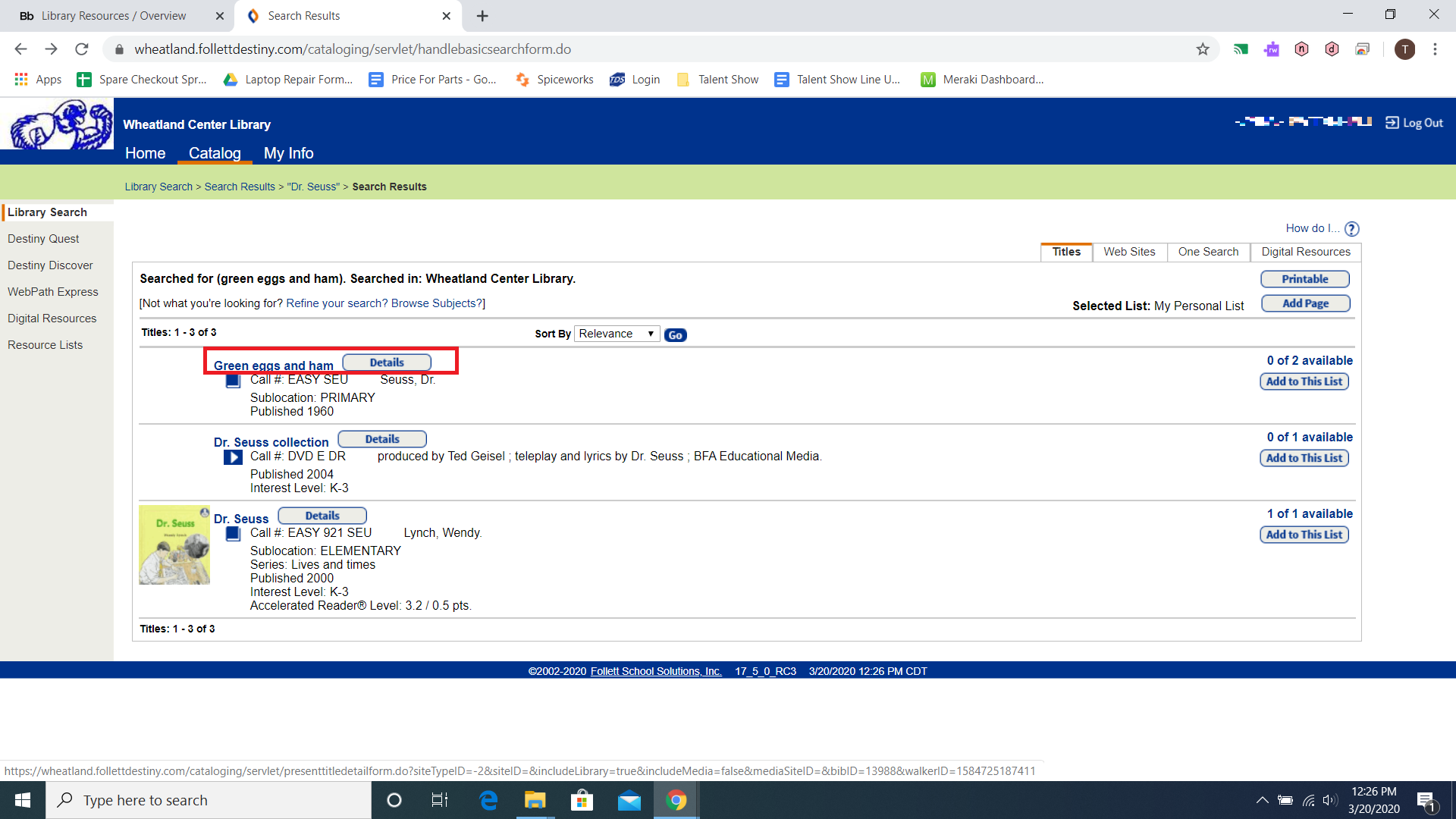Click the book icon beside EASY SEU

point(233,381)
